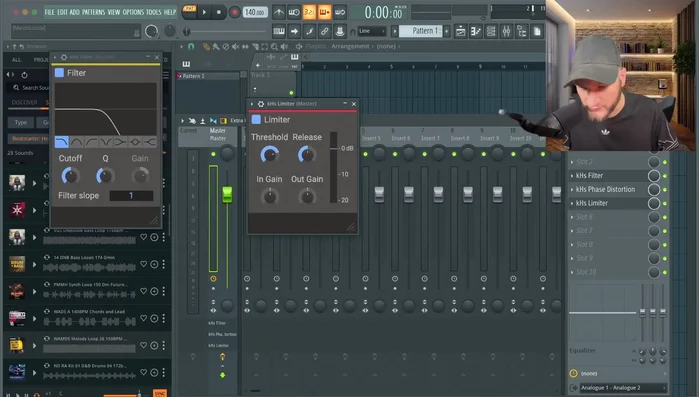Expand the pattern selector arrow left of Pattern 1
Image resolution: width=699 pixels, height=397 pixels.
tap(395, 31)
